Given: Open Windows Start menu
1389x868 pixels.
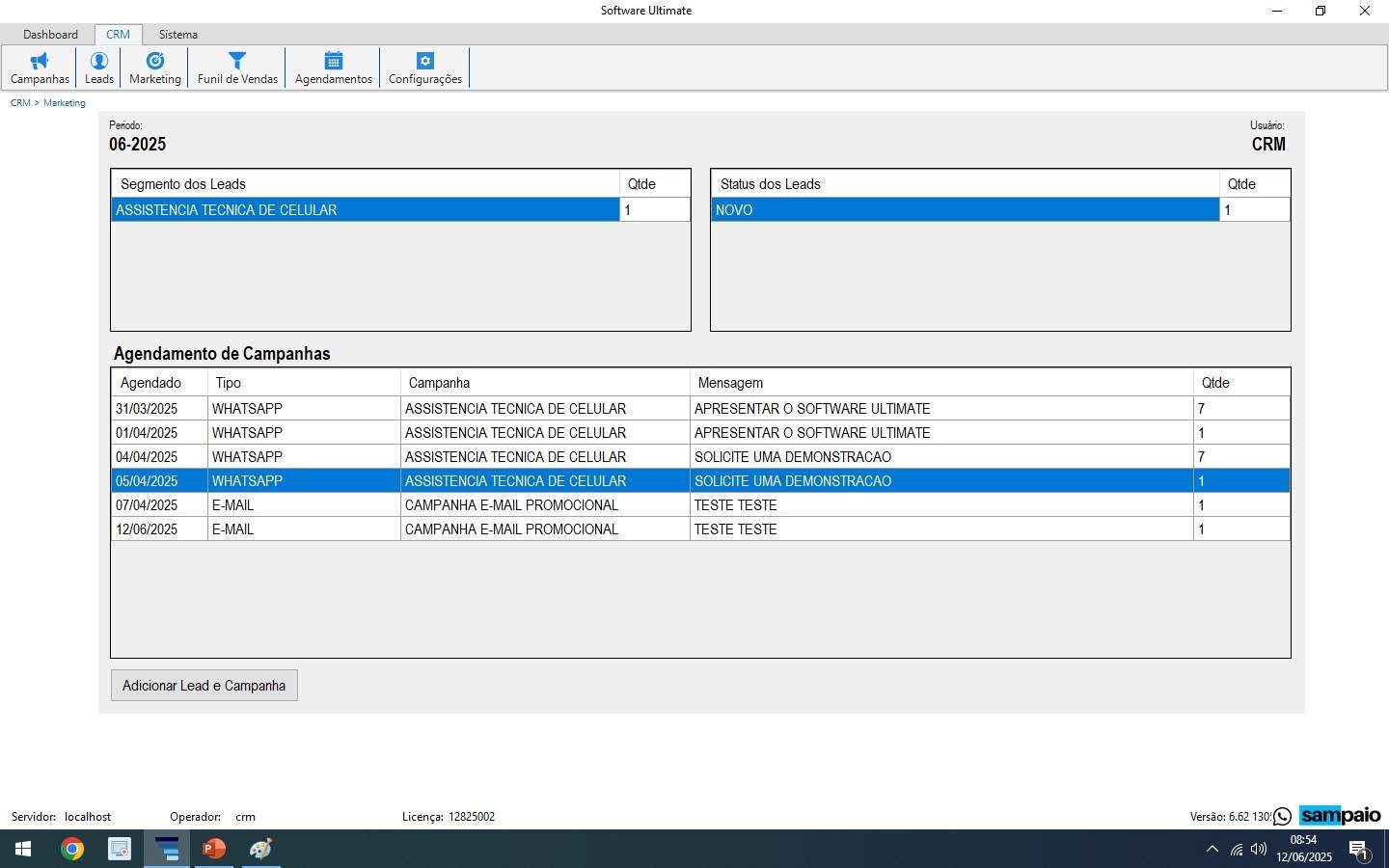Looking at the screenshot, I should [23, 849].
